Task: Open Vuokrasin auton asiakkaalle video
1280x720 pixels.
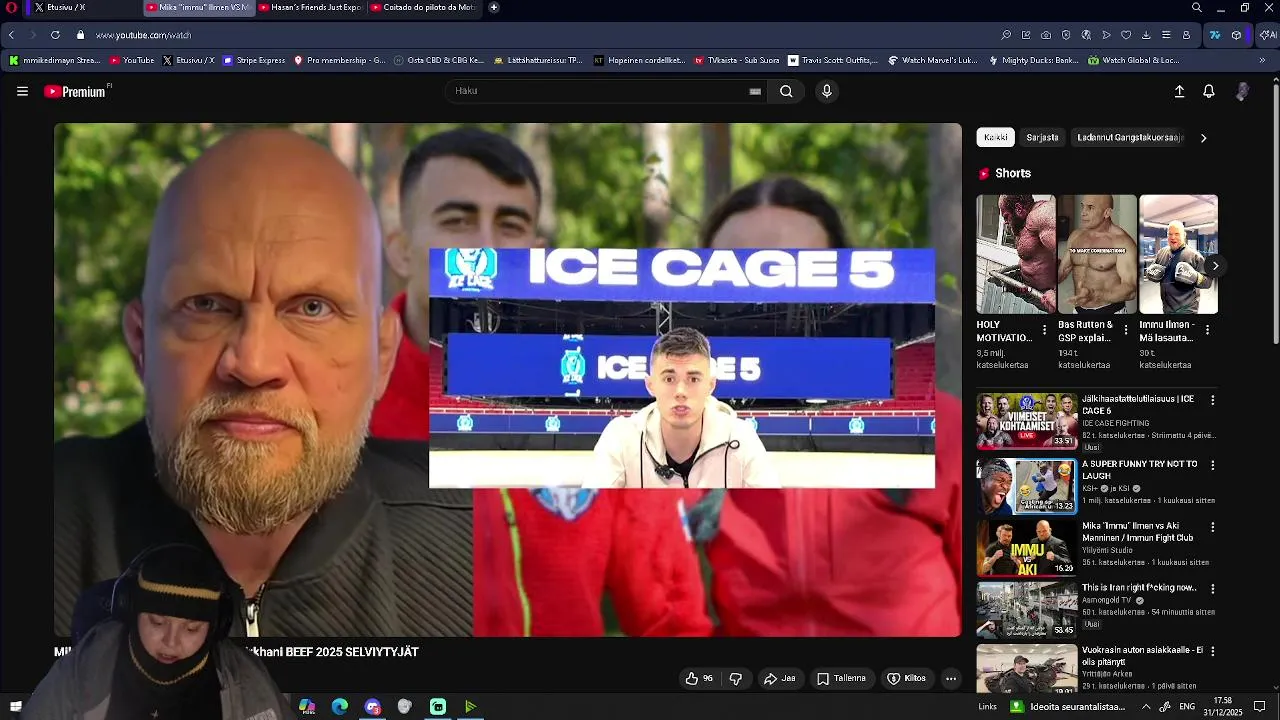Action: click(1027, 669)
